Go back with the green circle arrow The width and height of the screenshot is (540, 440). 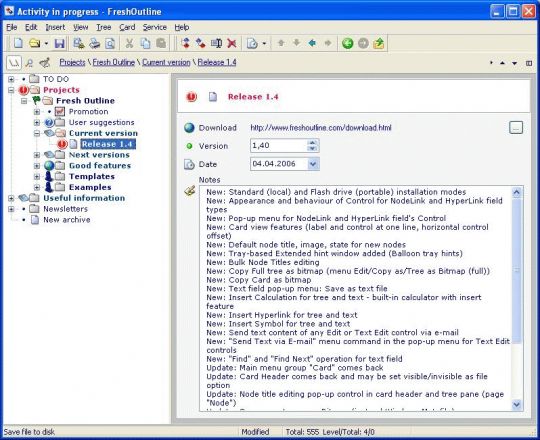[347, 43]
